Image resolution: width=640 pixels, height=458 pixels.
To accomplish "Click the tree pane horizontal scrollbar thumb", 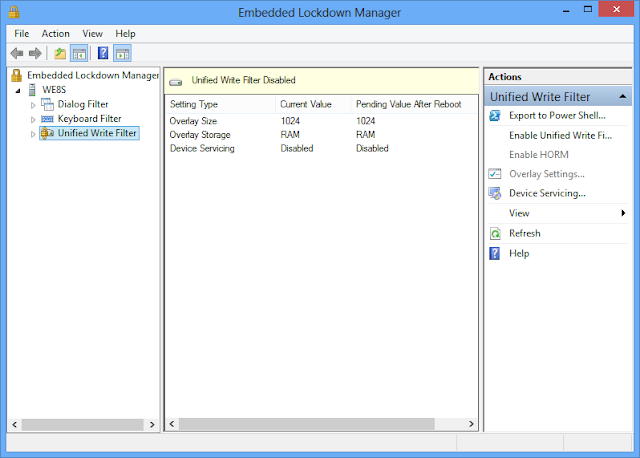I will 82,425.
